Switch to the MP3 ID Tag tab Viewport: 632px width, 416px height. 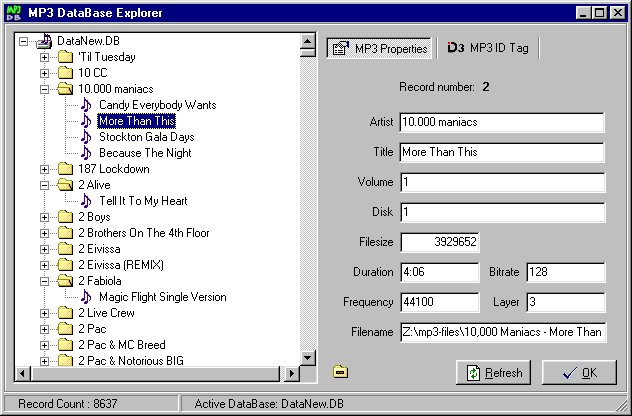click(491, 47)
